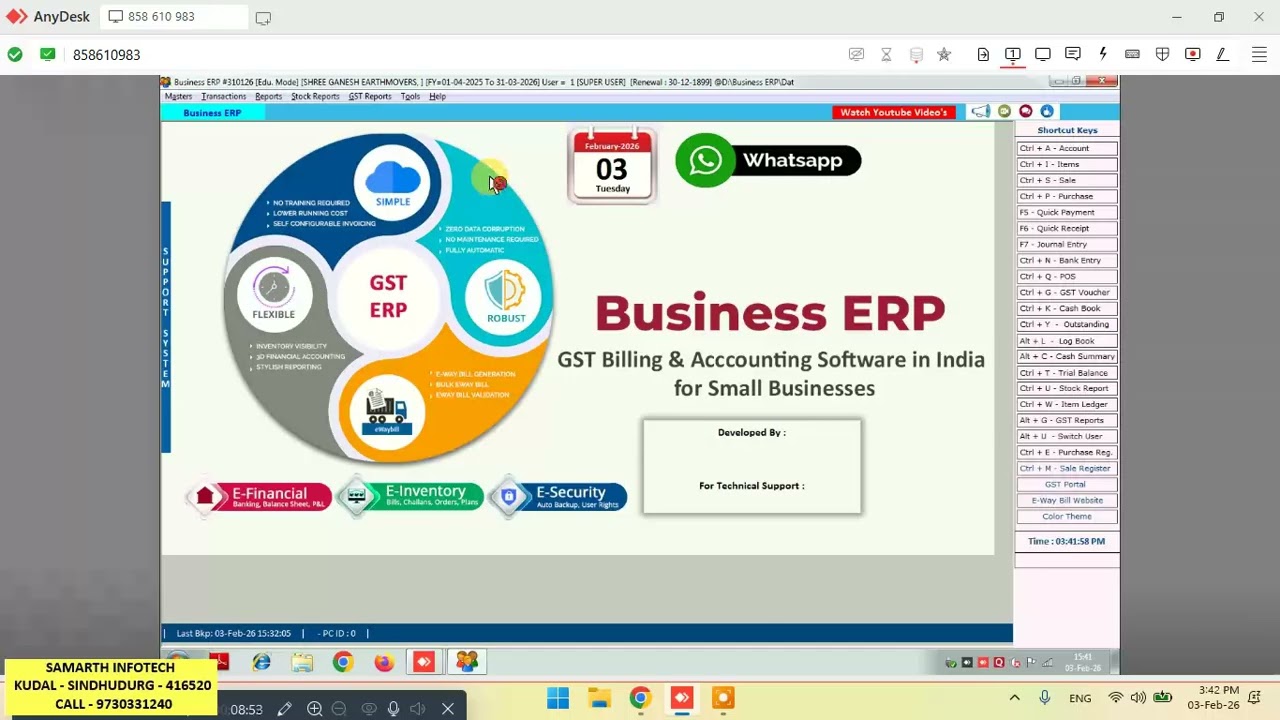Screen dimensions: 1280x720
Task: Click the E-Security banner
Action: (x=559, y=496)
